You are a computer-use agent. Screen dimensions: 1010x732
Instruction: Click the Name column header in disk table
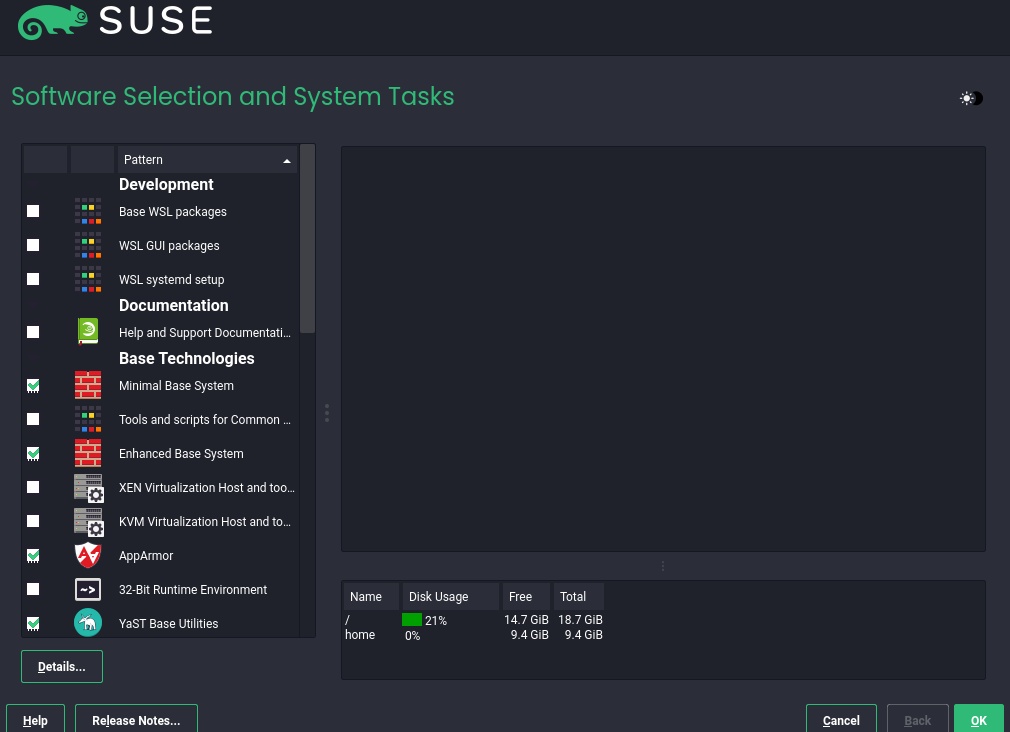(370, 597)
